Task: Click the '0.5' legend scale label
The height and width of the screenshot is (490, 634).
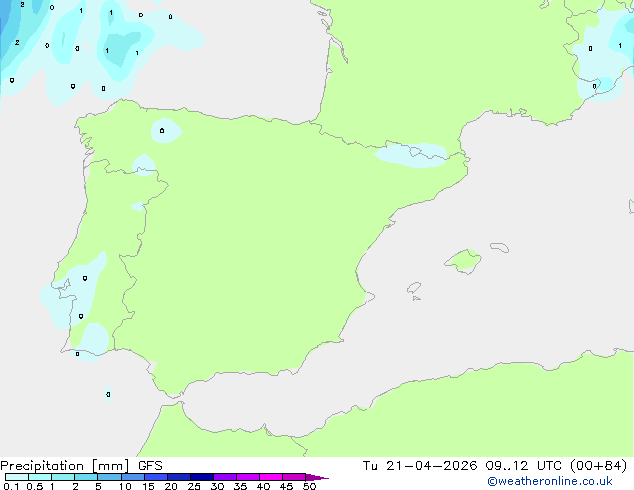Action: [x=34, y=486]
